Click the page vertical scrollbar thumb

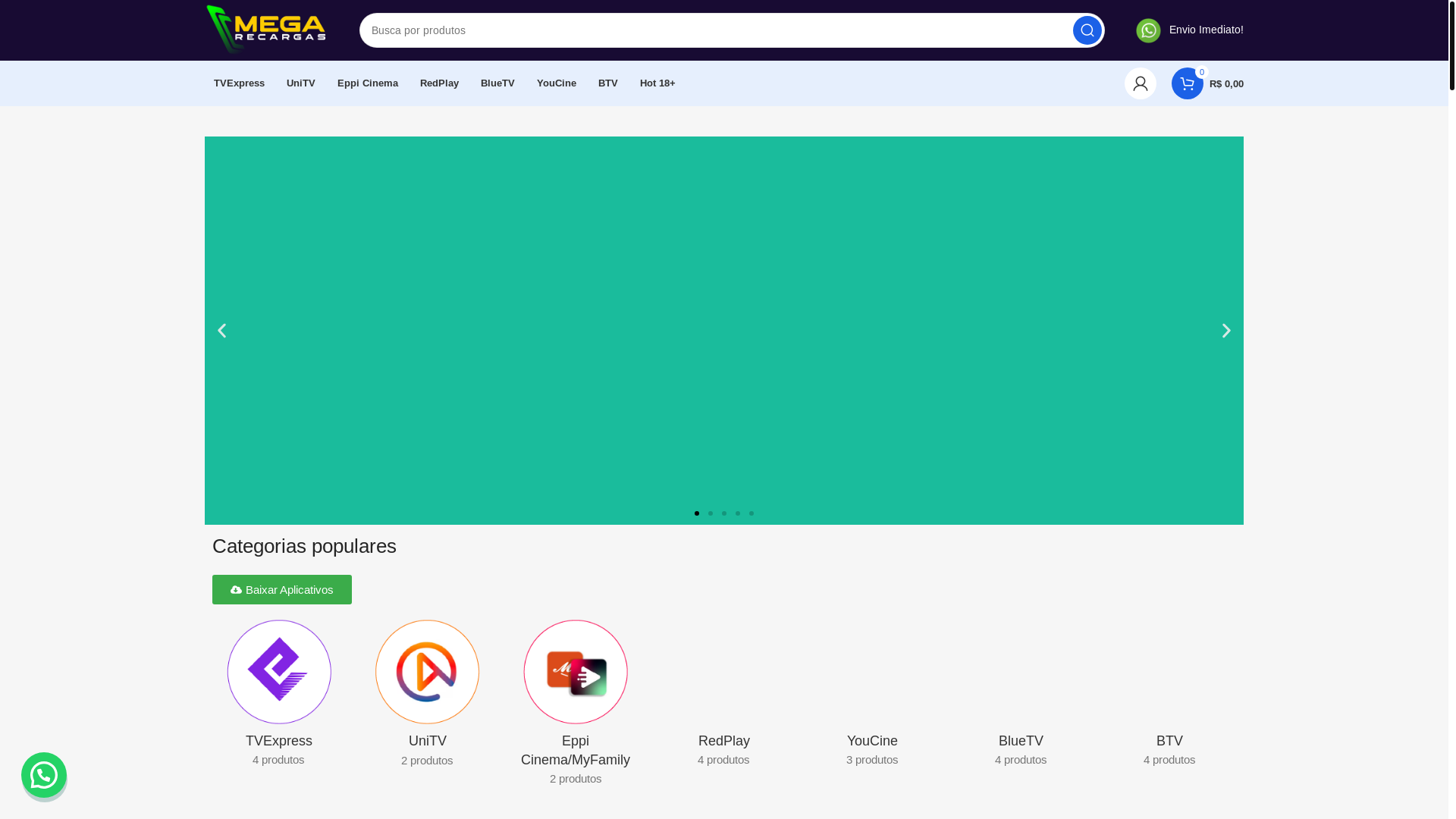pos(1451,45)
